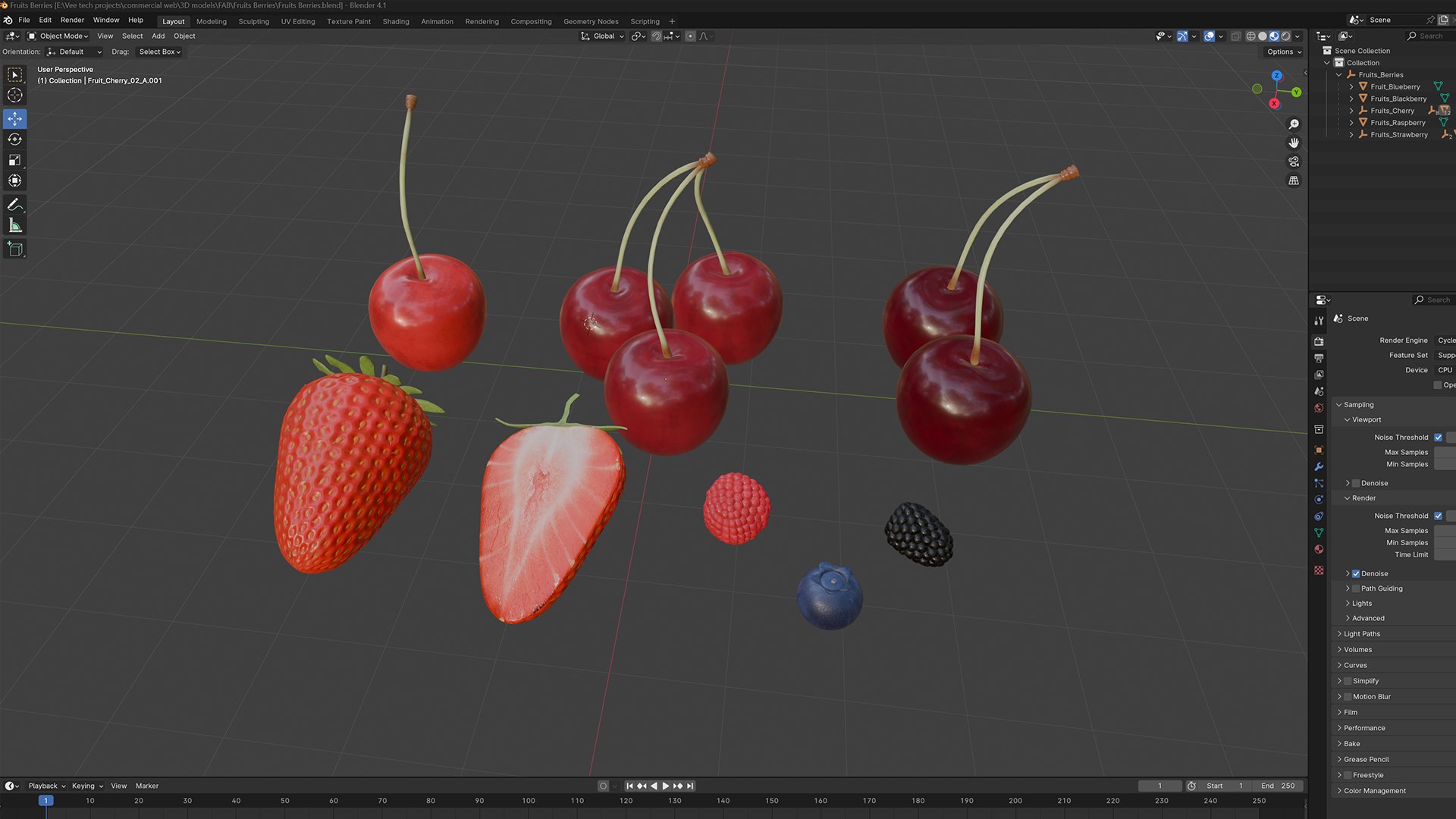The height and width of the screenshot is (819, 1456).
Task: Open the Tool properties tab
Action: (x=1319, y=321)
